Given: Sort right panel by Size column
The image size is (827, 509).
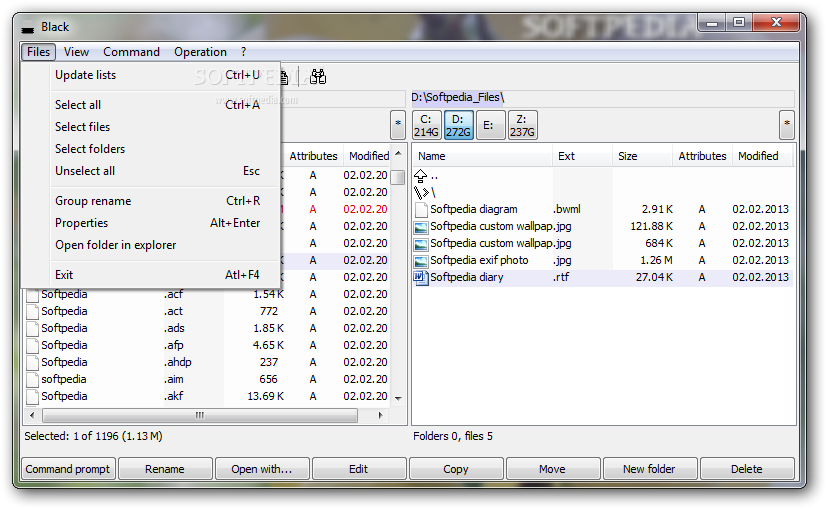Looking at the screenshot, I should (642, 156).
